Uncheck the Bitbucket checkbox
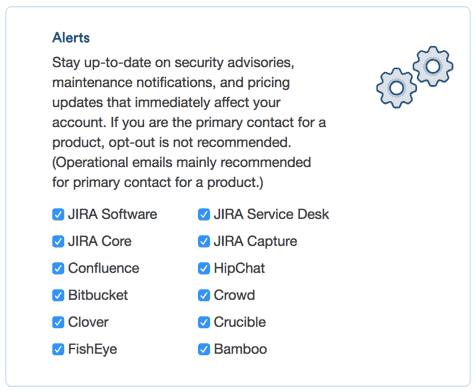Viewport: 476px width, 392px height. (58, 295)
